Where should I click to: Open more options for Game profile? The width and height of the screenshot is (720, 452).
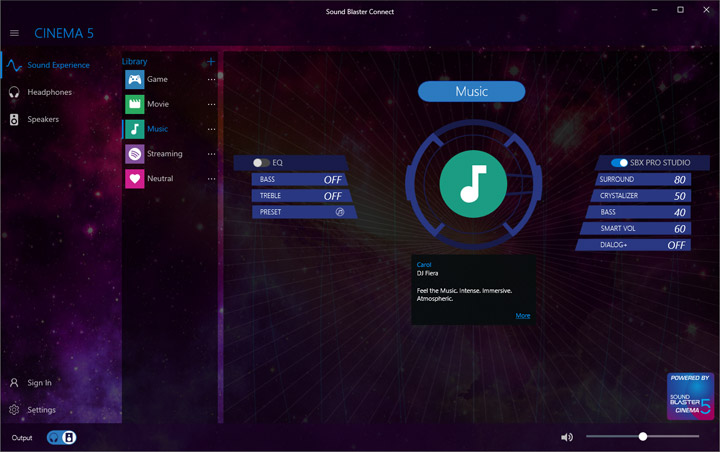pos(211,79)
